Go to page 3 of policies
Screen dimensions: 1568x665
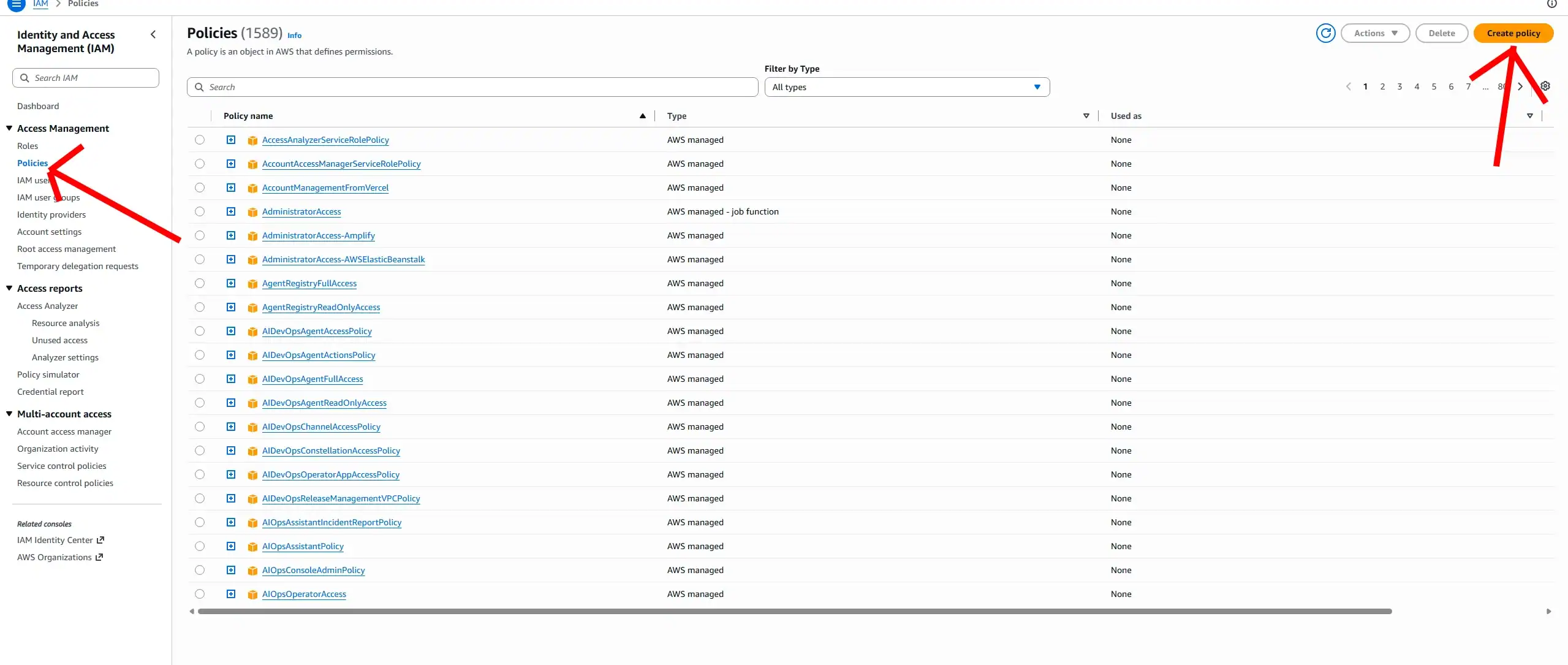pyautogui.click(x=1399, y=86)
